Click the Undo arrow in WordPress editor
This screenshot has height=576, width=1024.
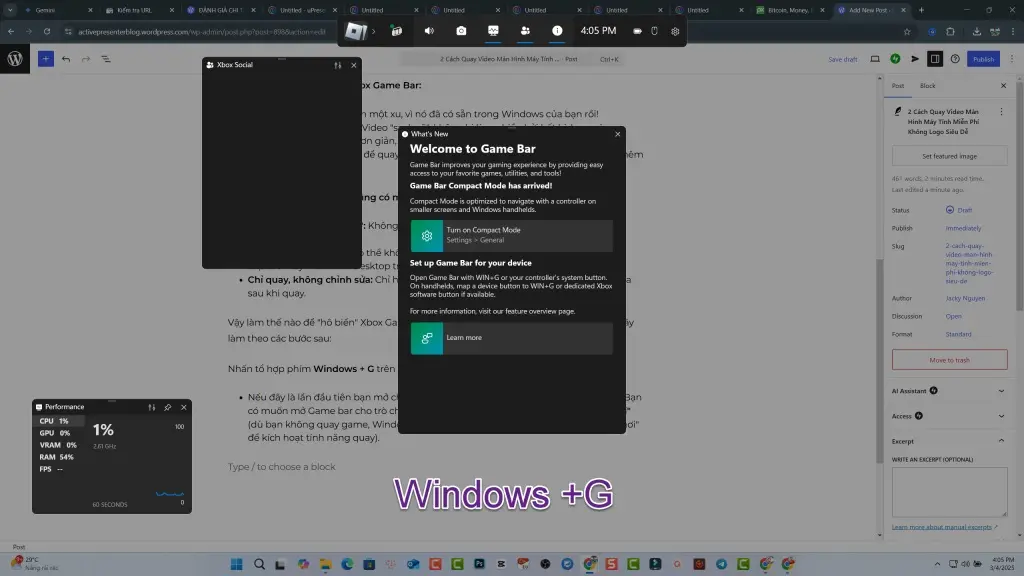click(66, 59)
